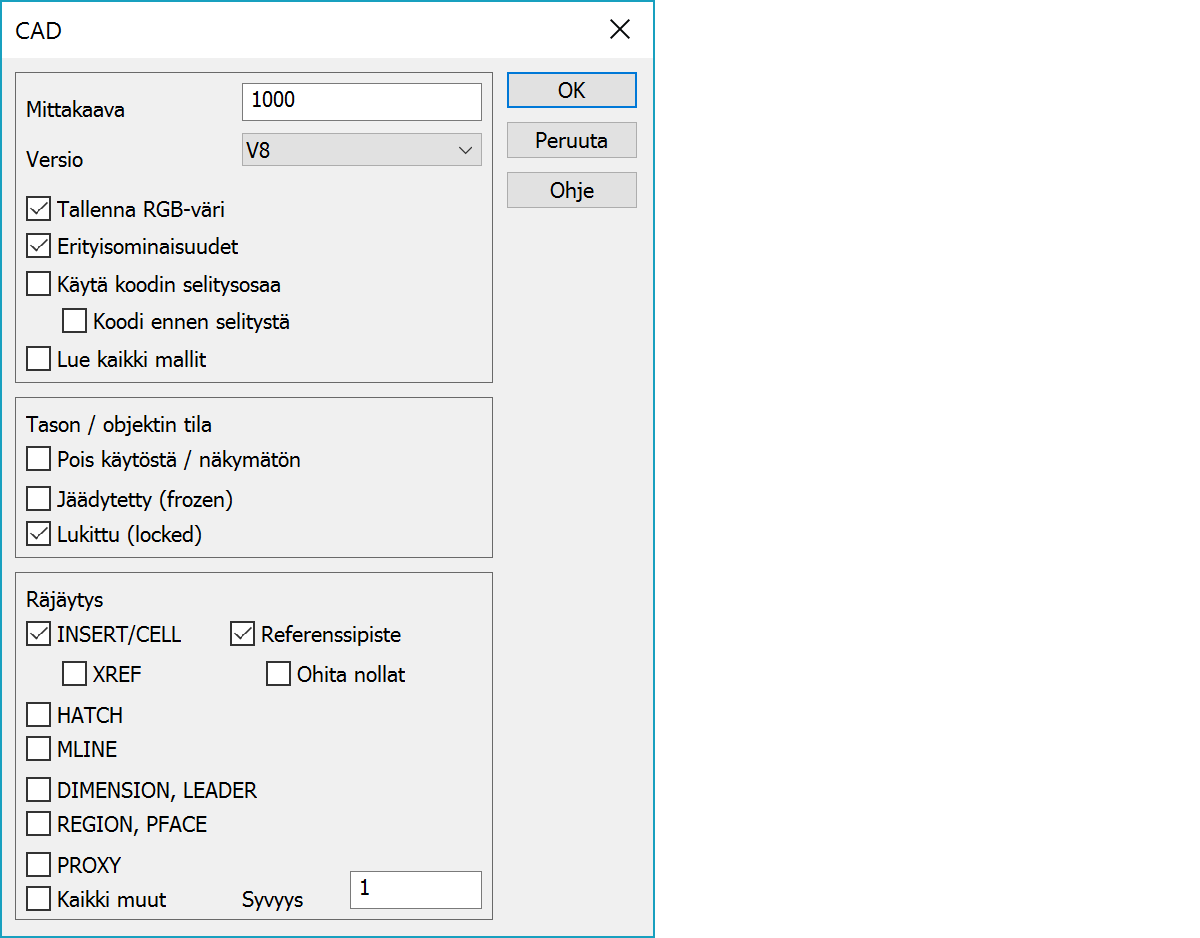Click the Mittakaava input field
The image size is (1200, 938).
[361, 101]
